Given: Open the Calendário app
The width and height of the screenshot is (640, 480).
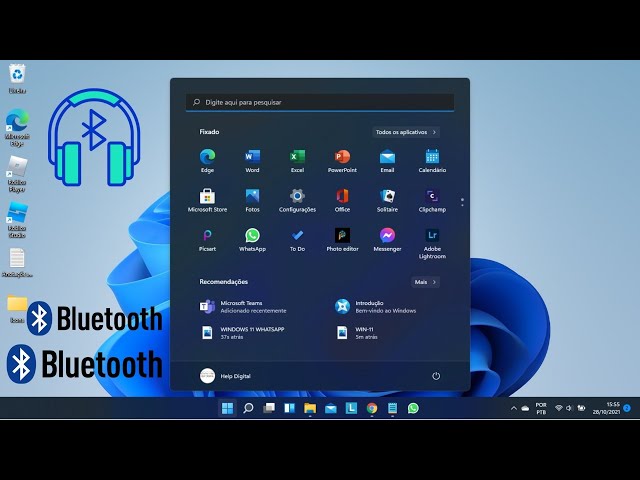Looking at the screenshot, I should point(432,161).
